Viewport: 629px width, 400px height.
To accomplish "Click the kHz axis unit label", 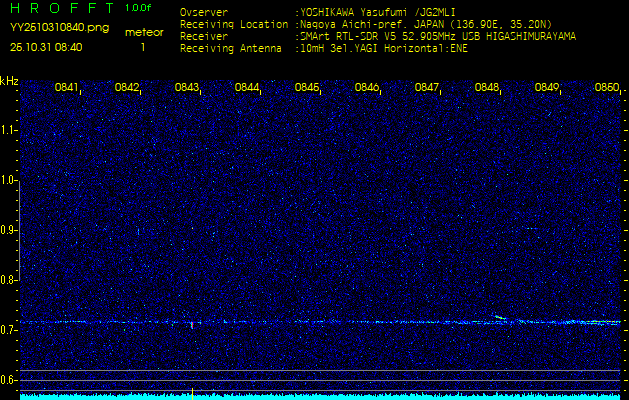I will [x=9, y=81].
